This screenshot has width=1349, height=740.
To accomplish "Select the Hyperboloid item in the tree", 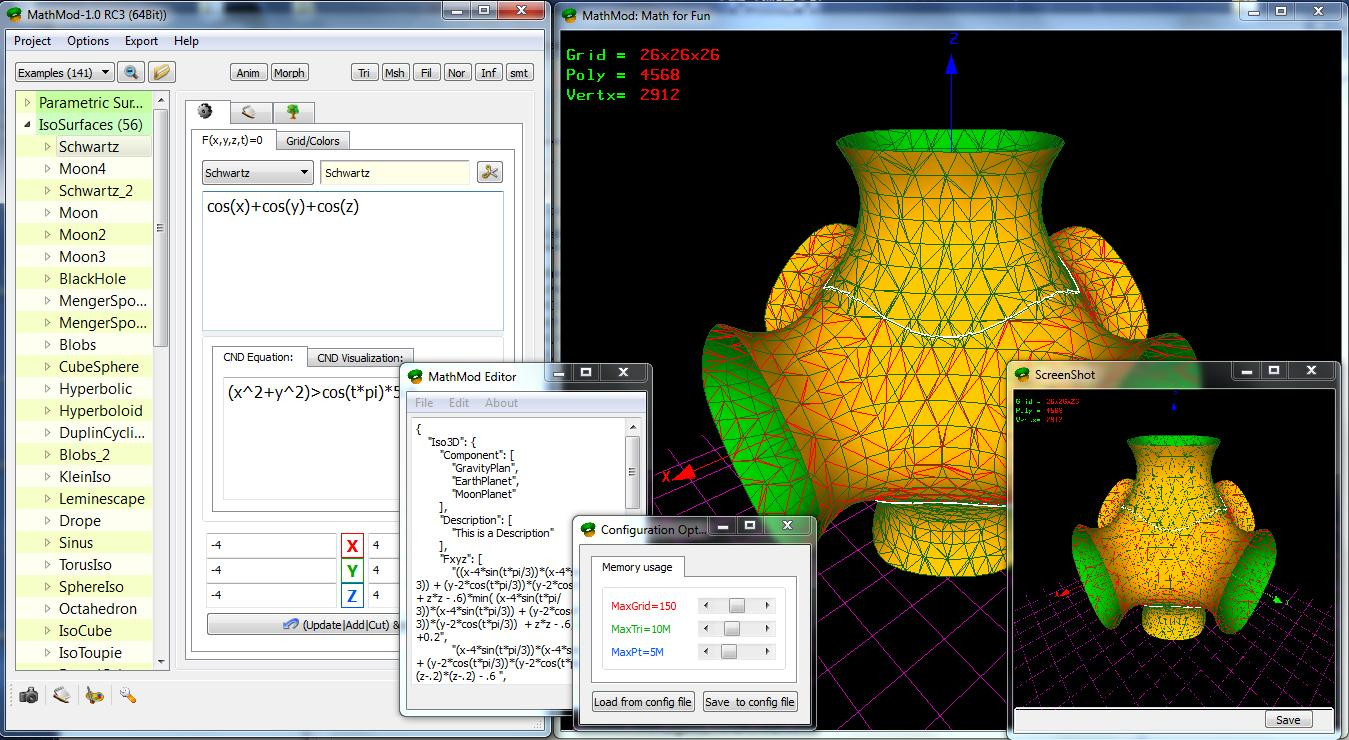I will click(100, 410).
